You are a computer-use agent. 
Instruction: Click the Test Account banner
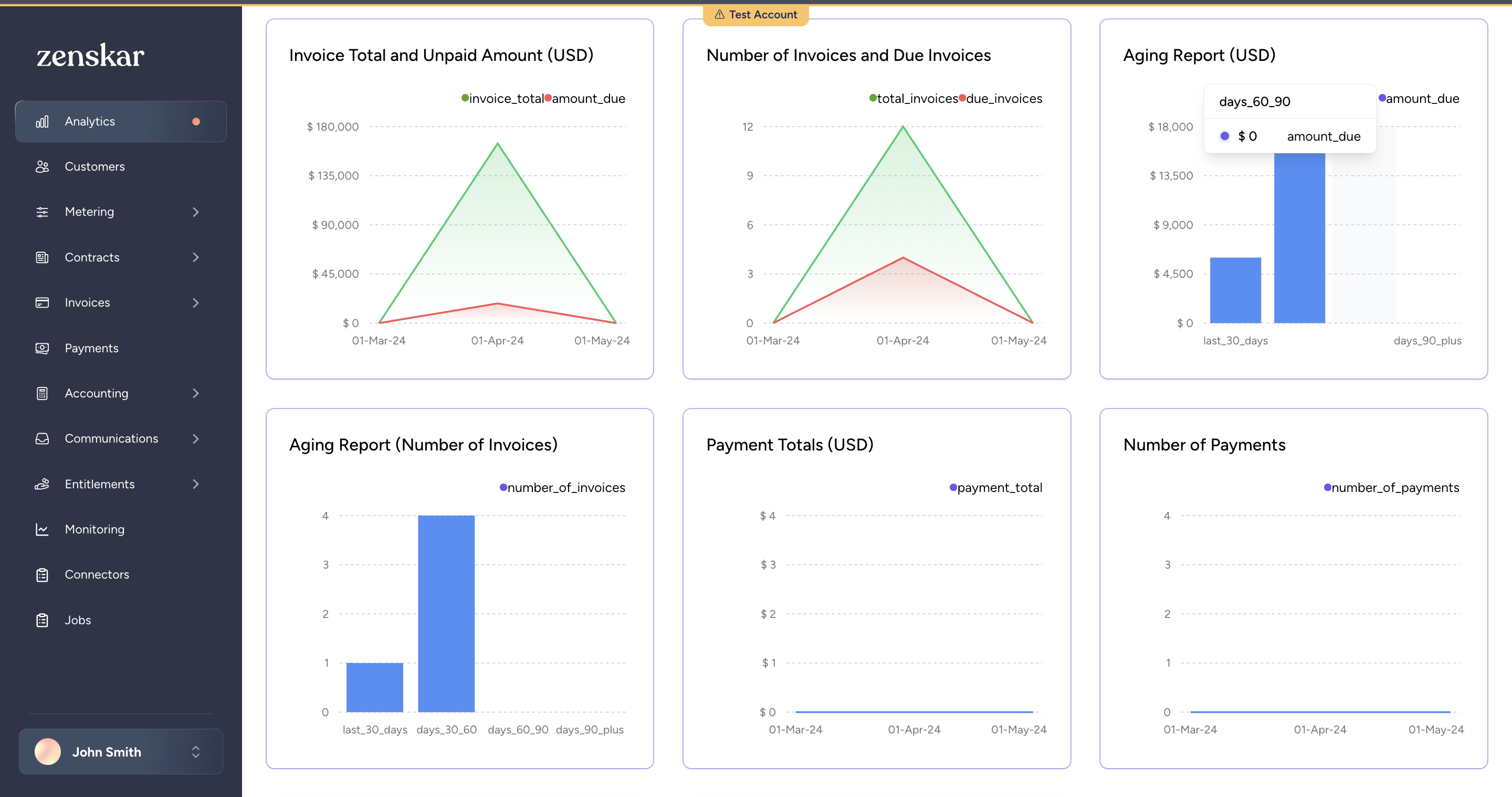click(x=755, y=14)
